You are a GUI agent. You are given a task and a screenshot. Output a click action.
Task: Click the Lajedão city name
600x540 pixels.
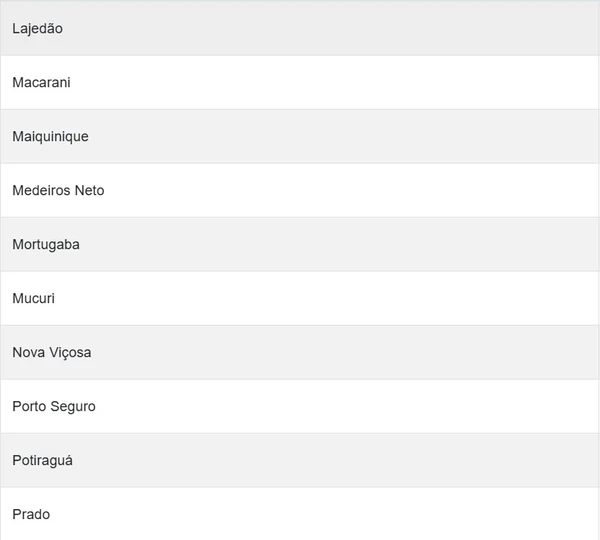click(37, 29)
